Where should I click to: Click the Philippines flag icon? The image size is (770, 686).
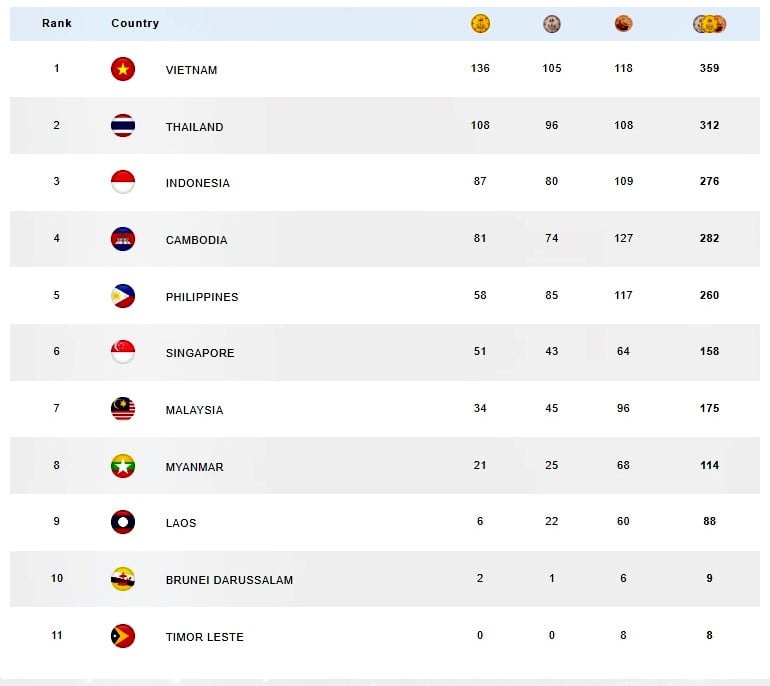click(x=123, y=296)
